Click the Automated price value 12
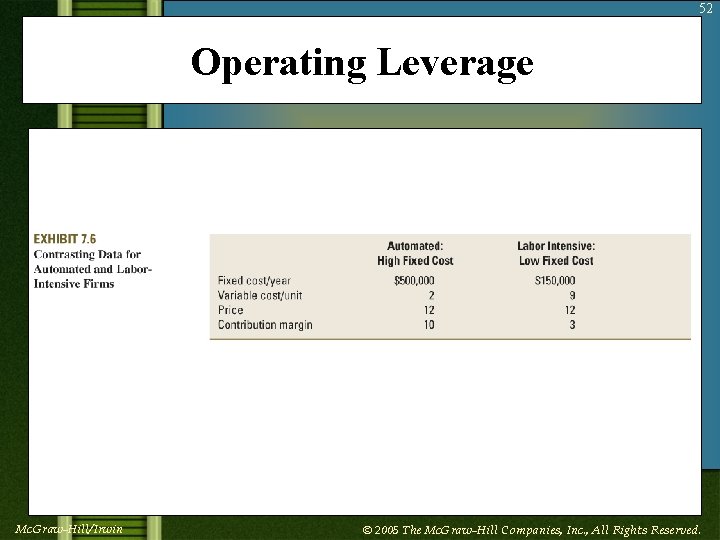Screen dimensions: 720x540 [x=429, y=310]
